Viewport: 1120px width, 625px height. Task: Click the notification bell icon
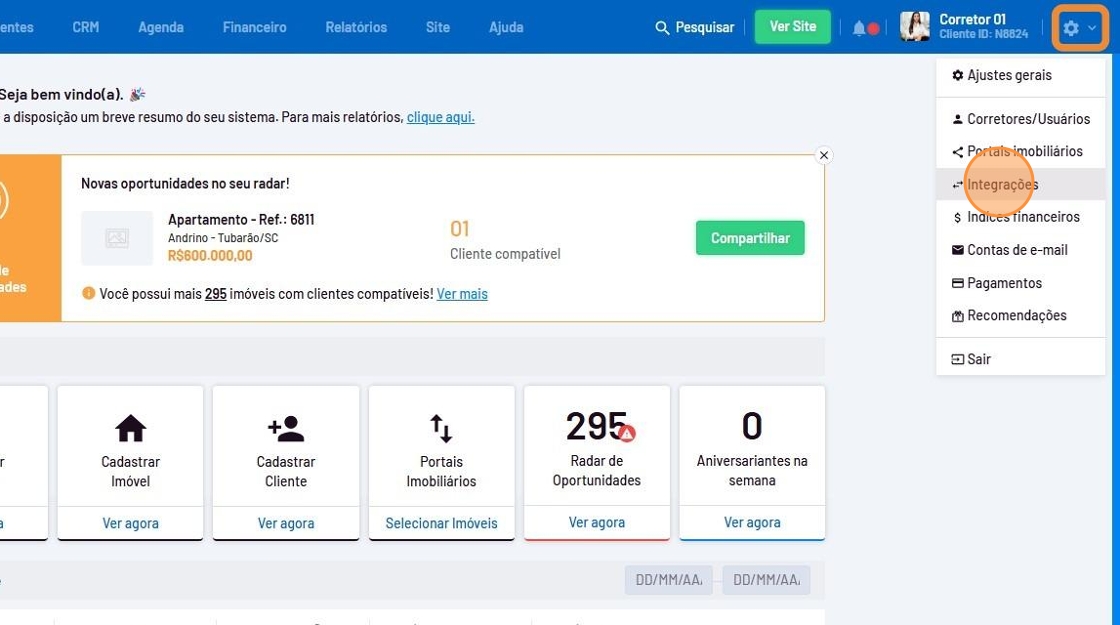click(x=859, y=28)
